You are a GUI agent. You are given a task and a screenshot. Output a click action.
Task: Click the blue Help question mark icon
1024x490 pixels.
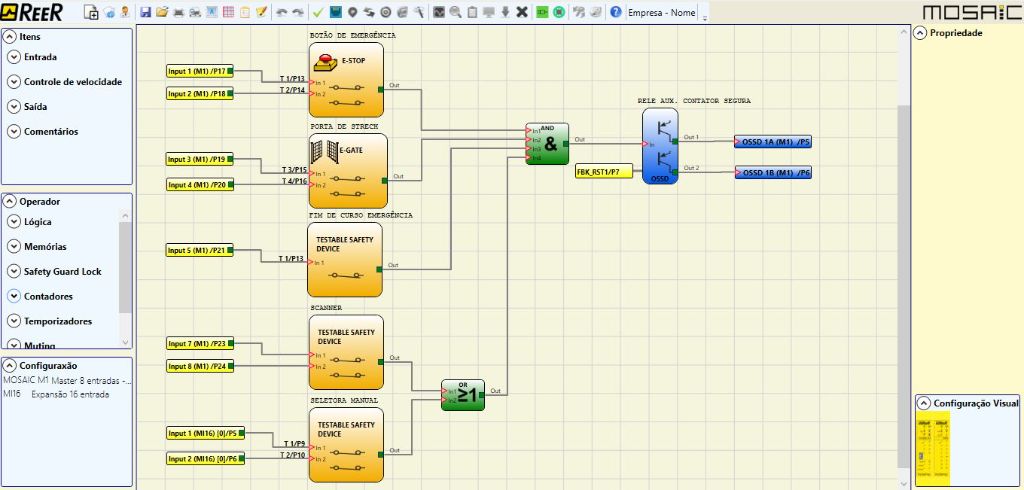616,12
